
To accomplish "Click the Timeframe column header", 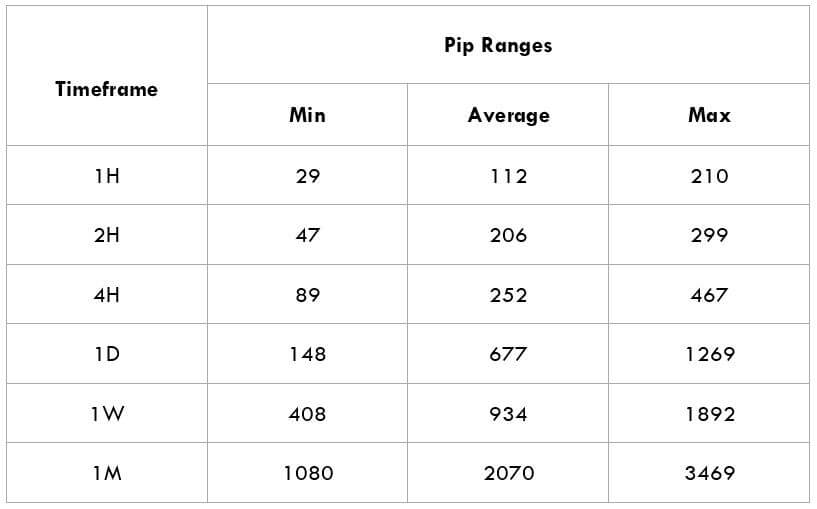I will pyautogui.click(x=107, y=89).
